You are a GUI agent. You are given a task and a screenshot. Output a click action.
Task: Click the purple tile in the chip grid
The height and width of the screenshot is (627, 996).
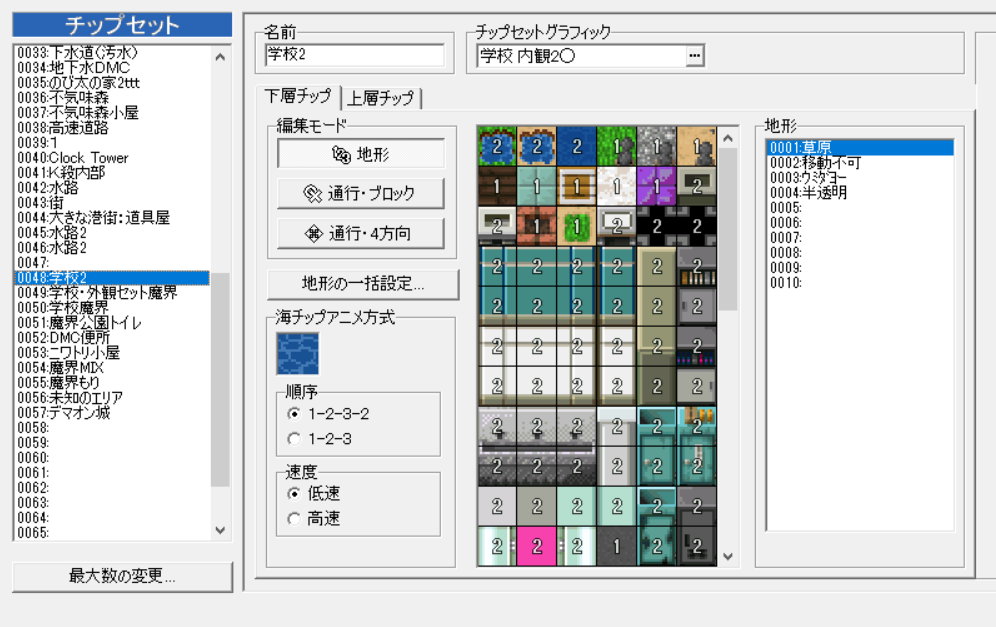pyautogui.click(x=657, y=186)
